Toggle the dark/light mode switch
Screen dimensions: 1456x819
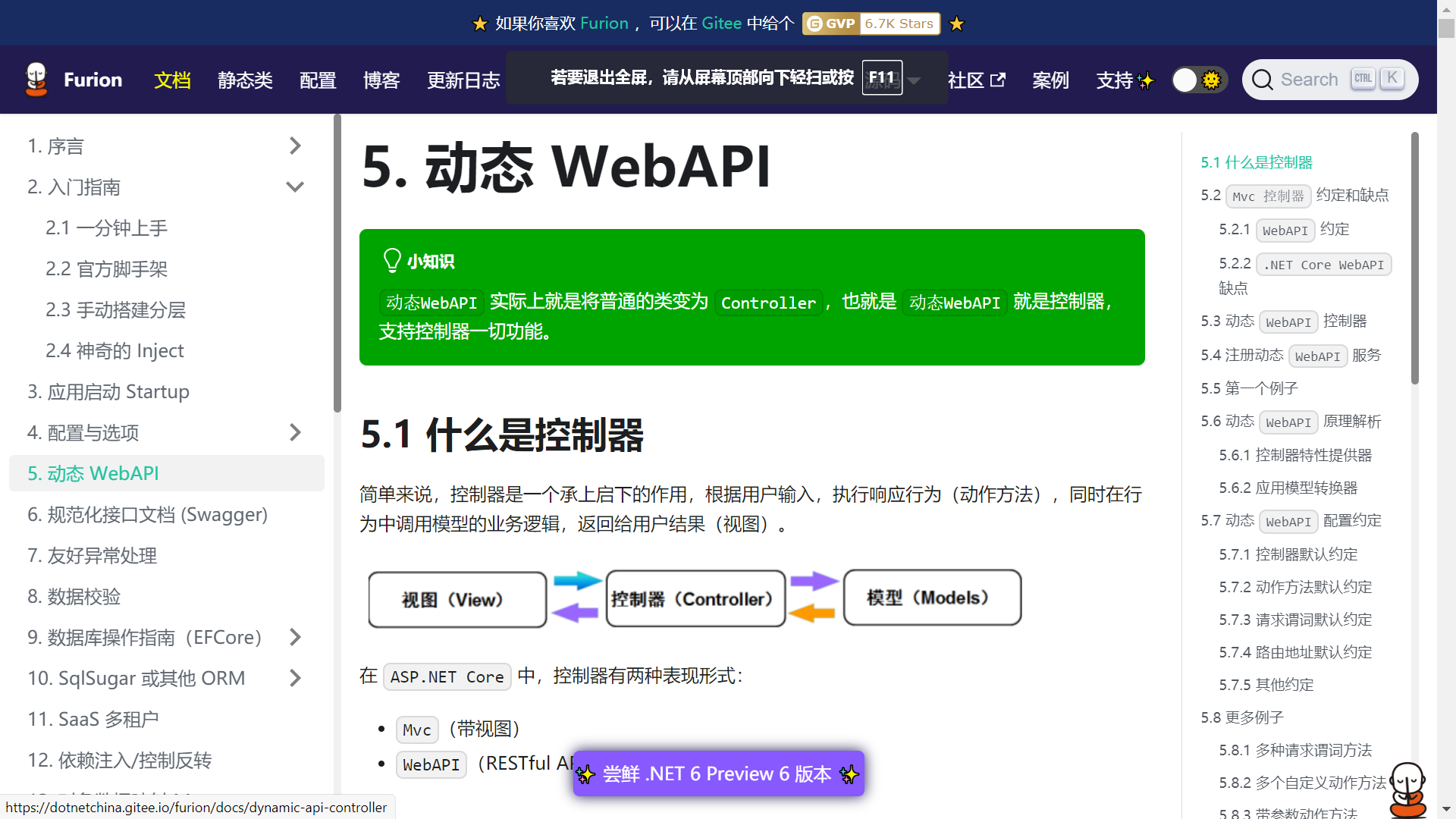point(1198,79)
